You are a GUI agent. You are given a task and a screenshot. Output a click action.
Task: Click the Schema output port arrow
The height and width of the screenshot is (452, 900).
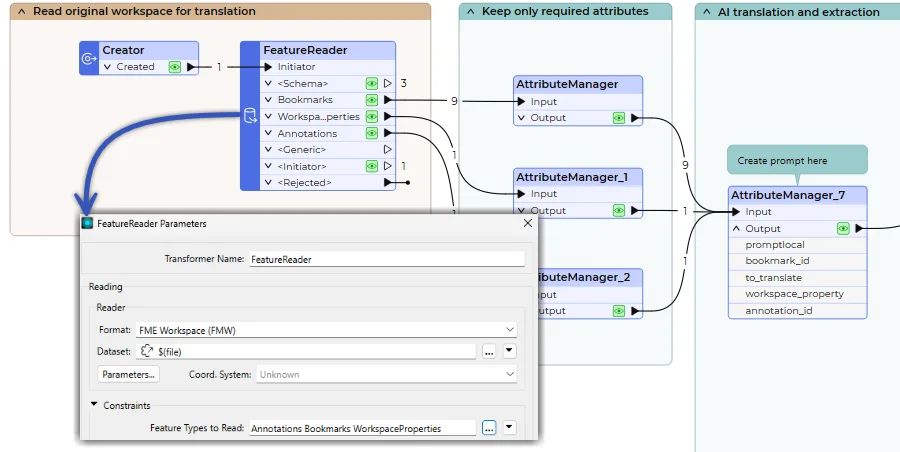388,84
